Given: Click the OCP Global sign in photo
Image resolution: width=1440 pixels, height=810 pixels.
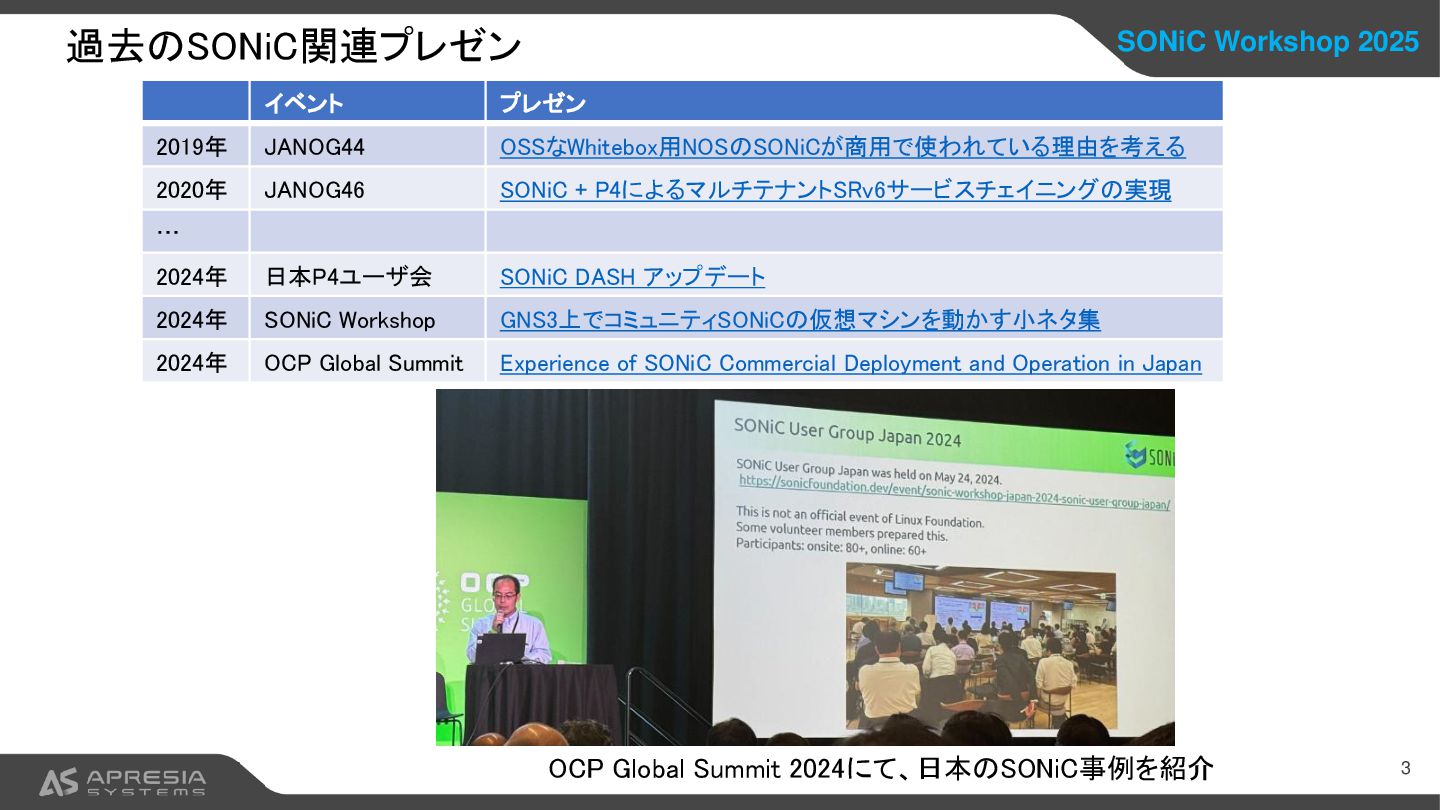Looking at the screenshot, I should (x=492, y=603).
